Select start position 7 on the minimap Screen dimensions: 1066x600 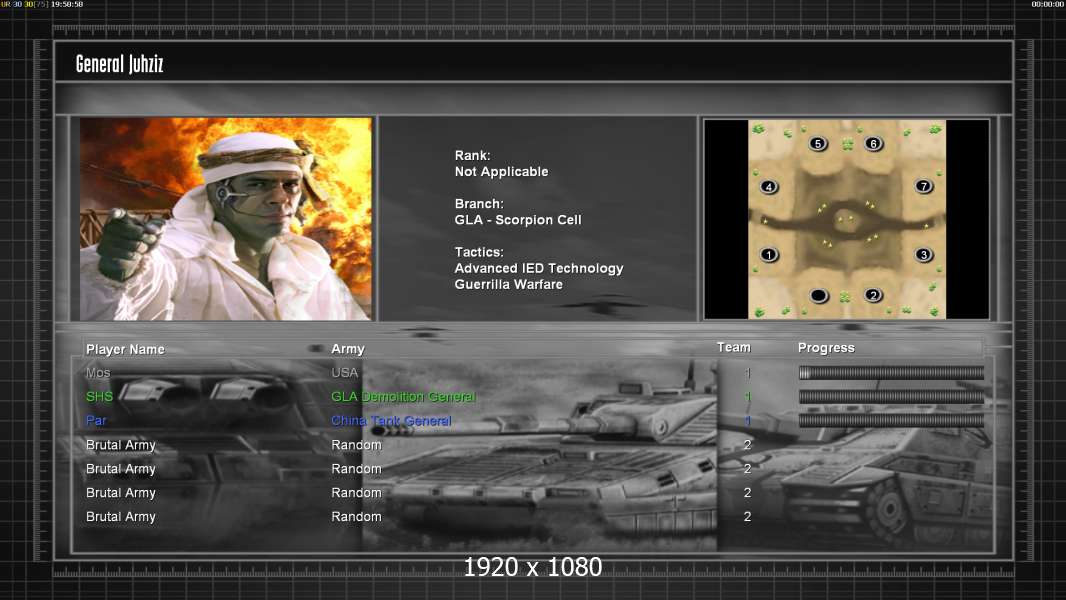923,186
